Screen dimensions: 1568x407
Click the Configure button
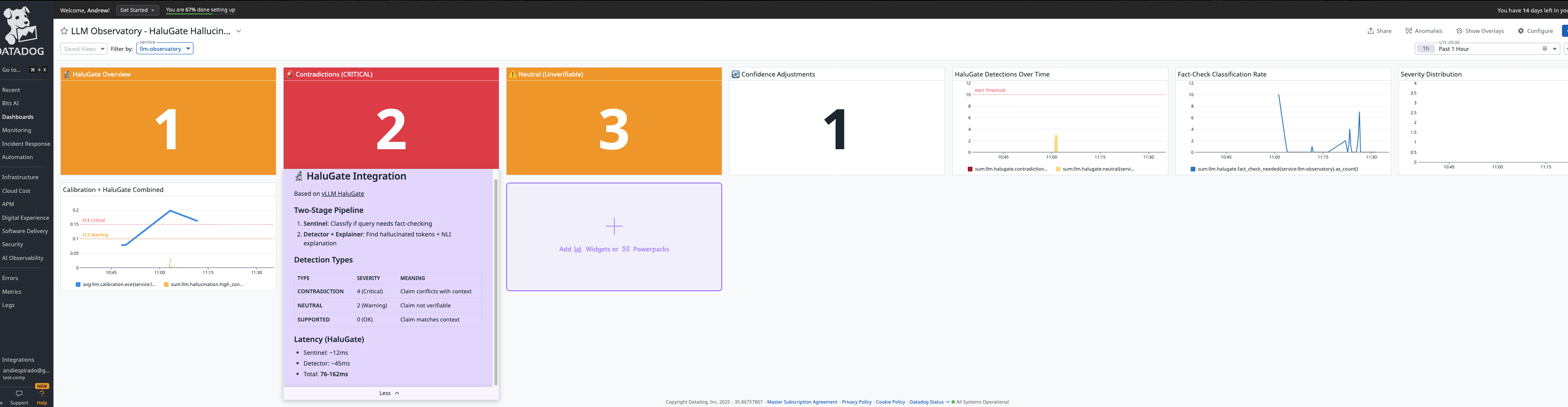(1535, 31)
